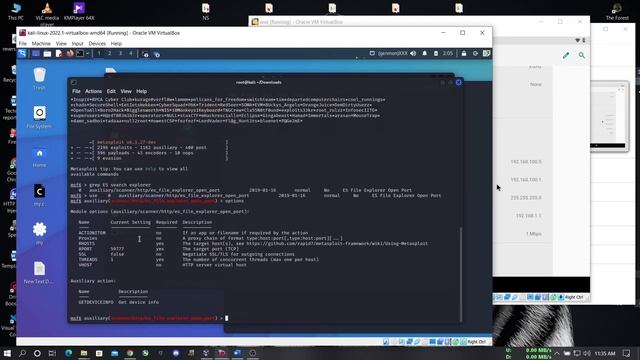The image size is (640, 360).
Task: Click the display icon in the Kali panel tray
Action: (372, 53)
